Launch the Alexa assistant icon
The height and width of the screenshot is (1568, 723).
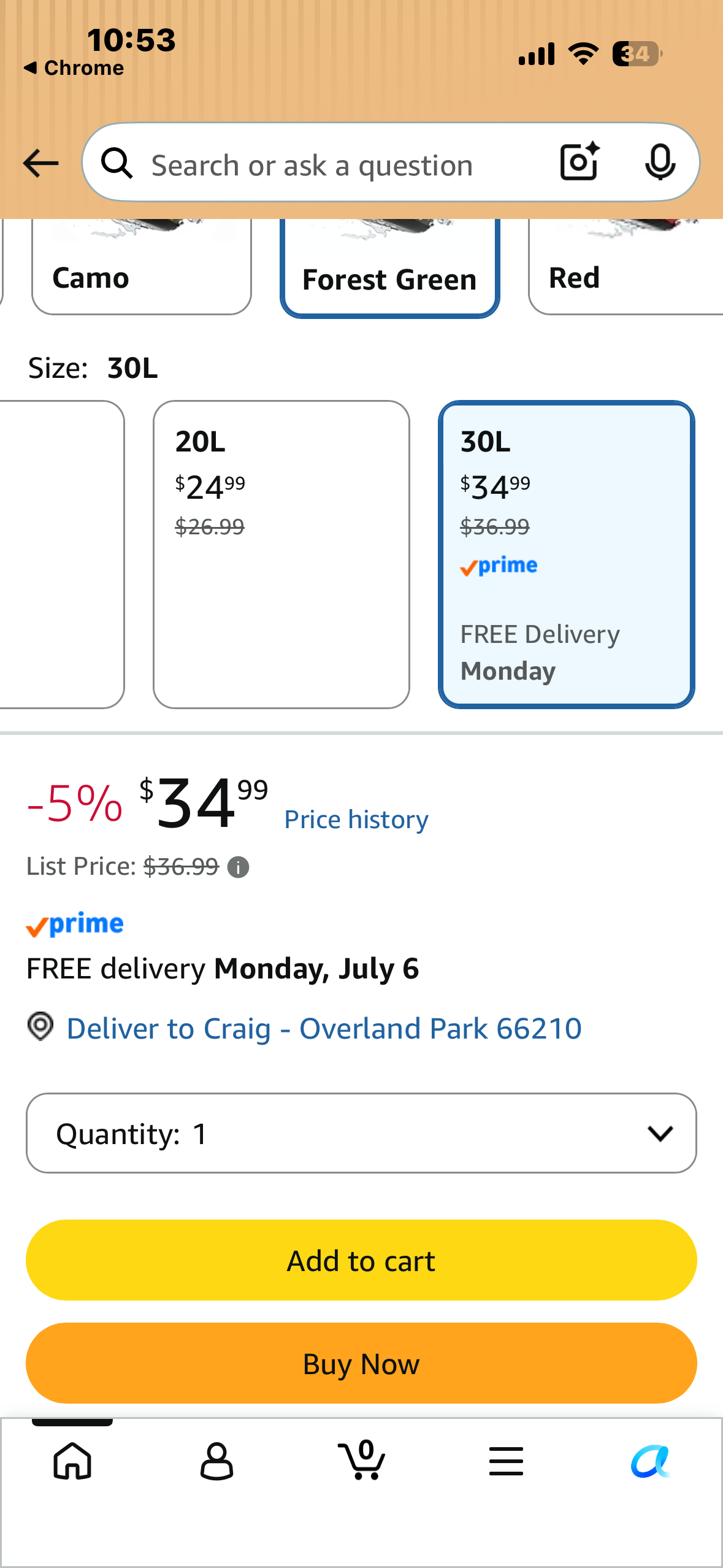coord(651,1461)
